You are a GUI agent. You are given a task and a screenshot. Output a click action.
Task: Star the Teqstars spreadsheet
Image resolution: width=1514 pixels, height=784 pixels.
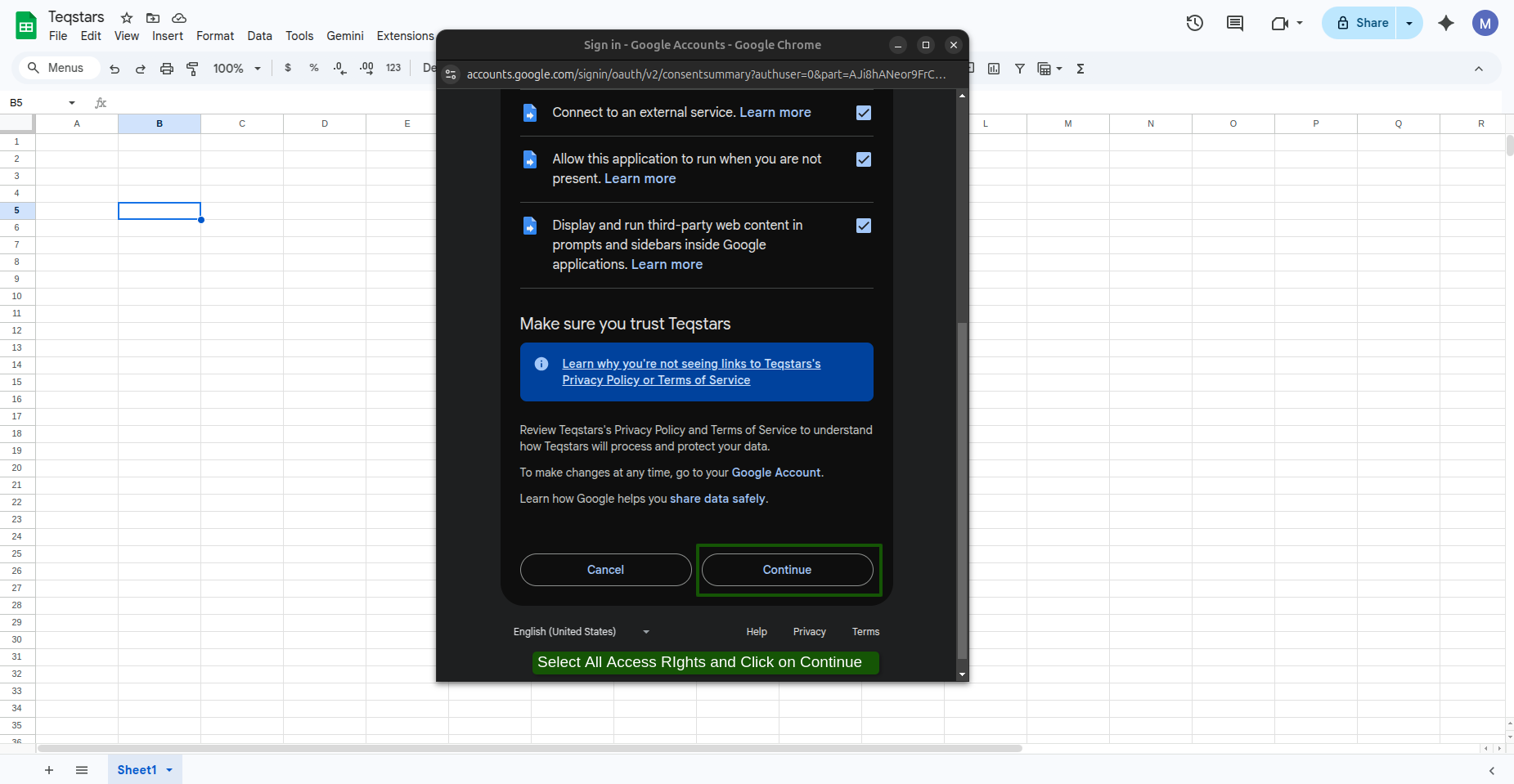(127, 18)
